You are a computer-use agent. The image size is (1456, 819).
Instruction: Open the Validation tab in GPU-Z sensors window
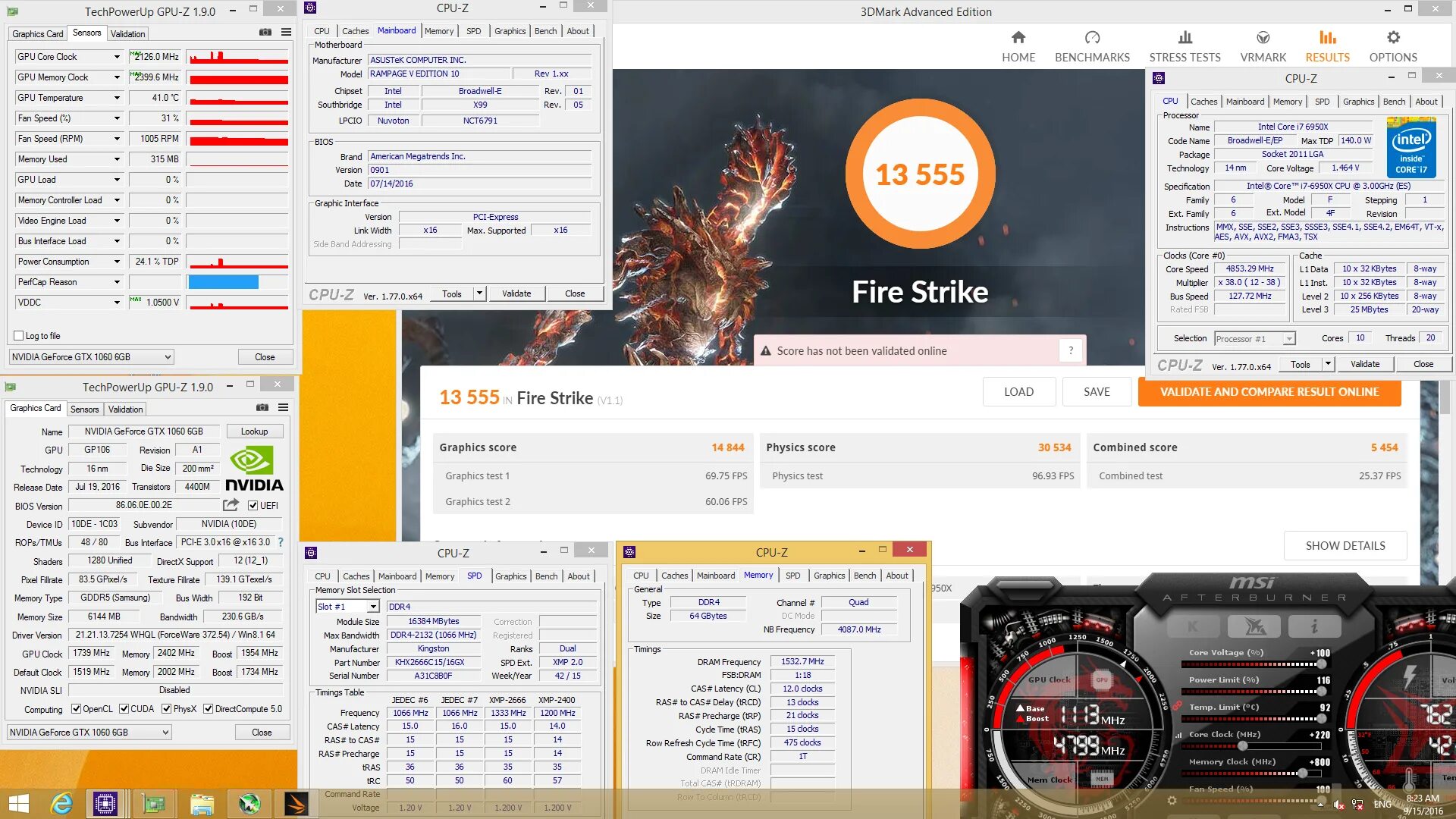(127, 33)
